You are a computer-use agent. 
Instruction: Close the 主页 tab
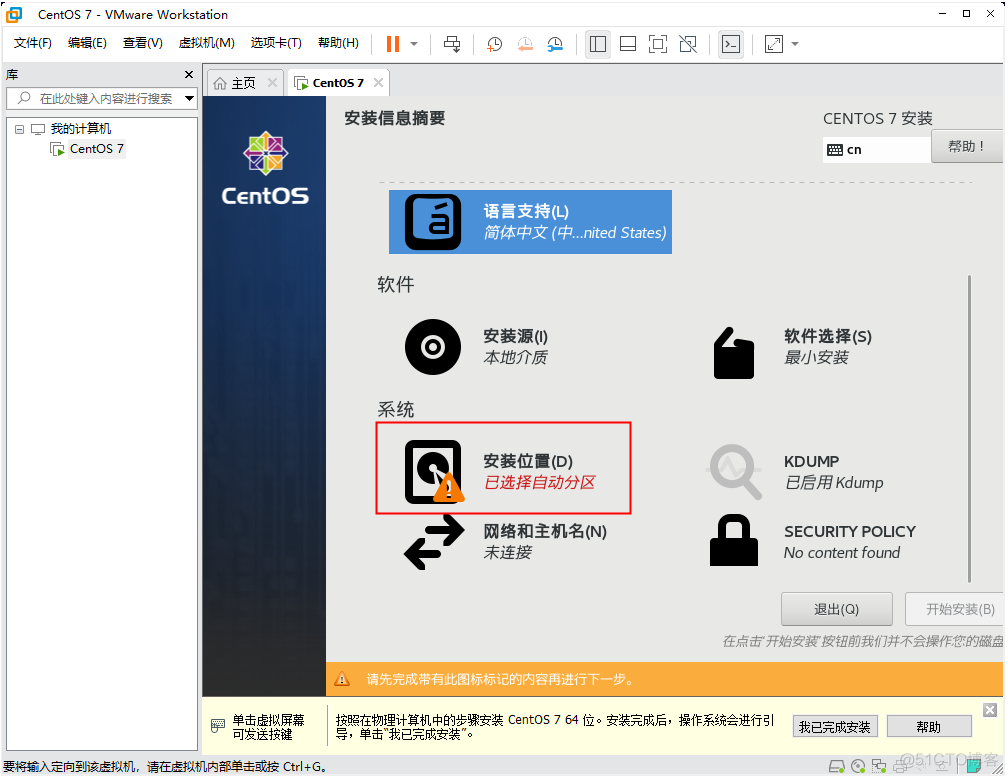tap(272, 82)
